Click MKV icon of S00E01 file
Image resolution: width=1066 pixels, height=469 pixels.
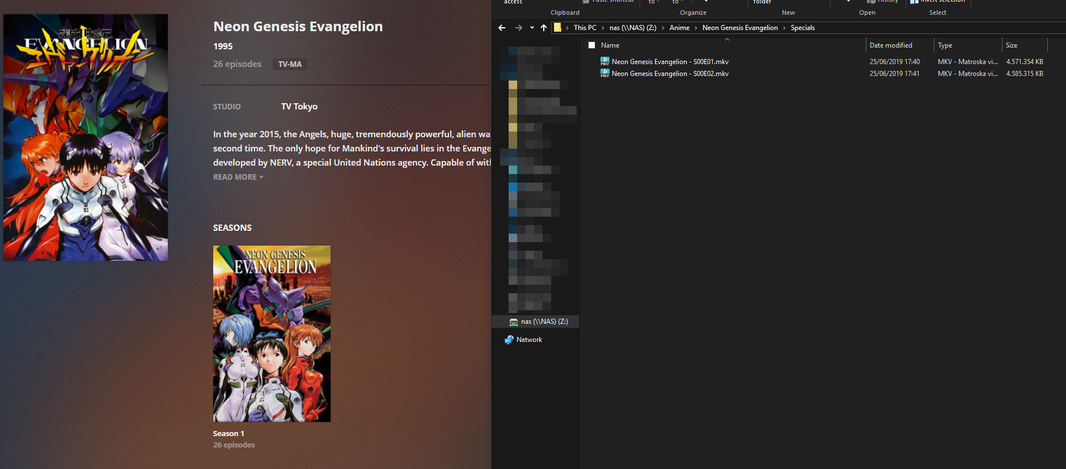tap(605, 62)
